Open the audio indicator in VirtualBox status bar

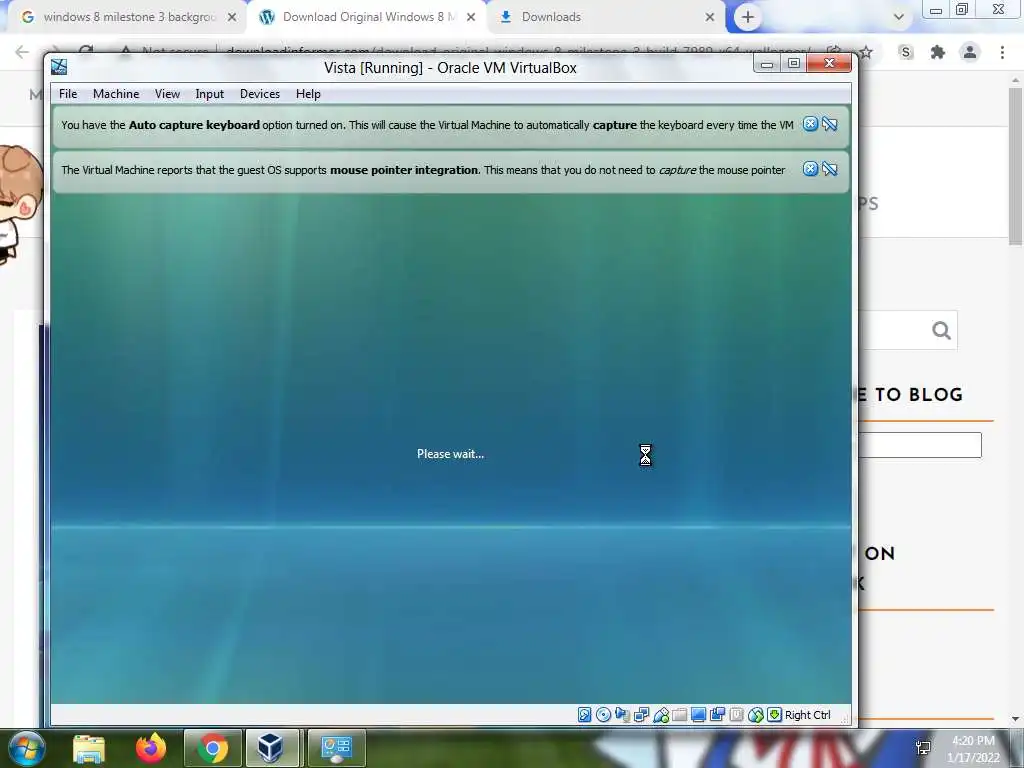pos(622,715)
